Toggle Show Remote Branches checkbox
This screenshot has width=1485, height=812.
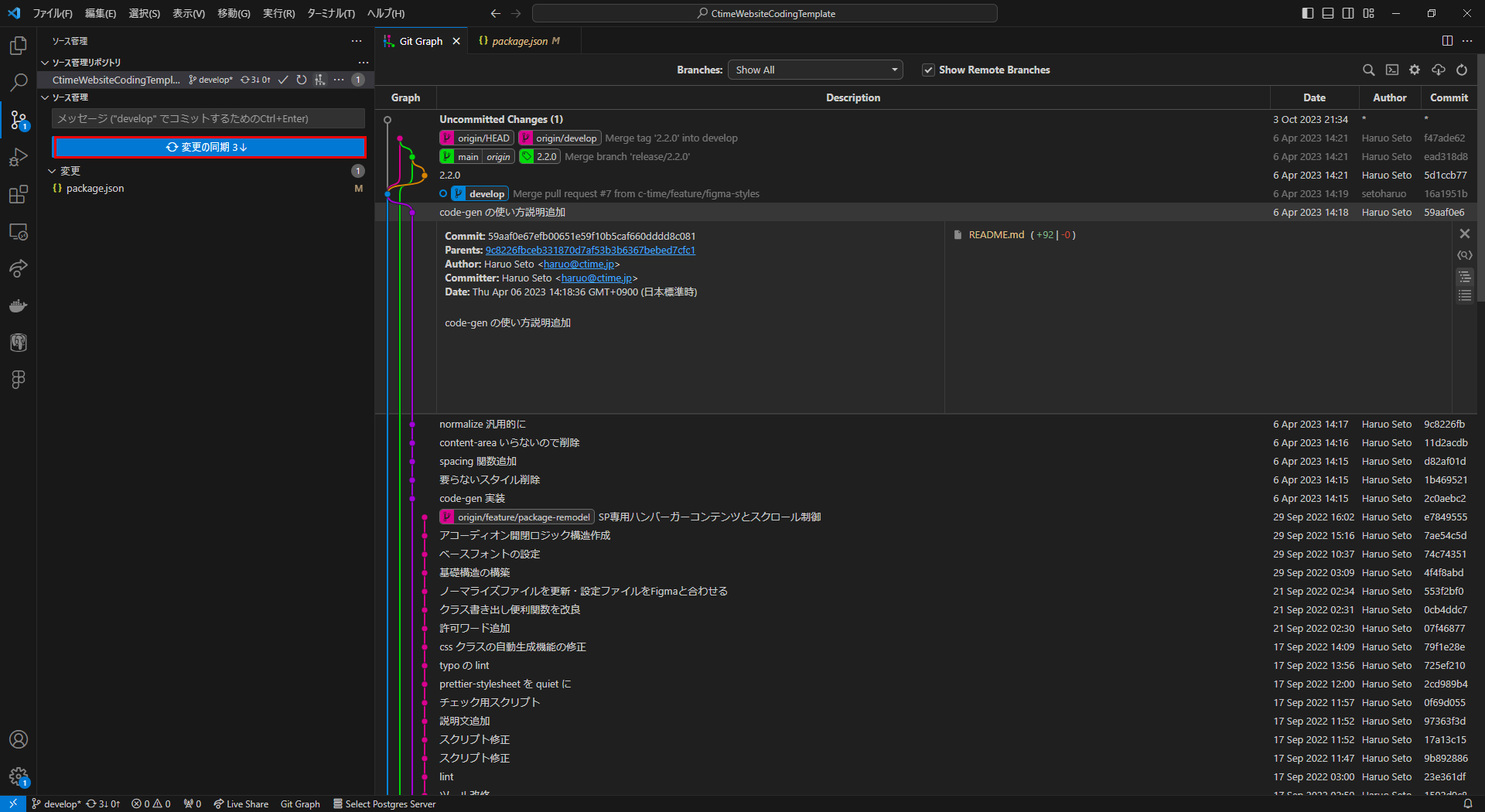(928, 70)
